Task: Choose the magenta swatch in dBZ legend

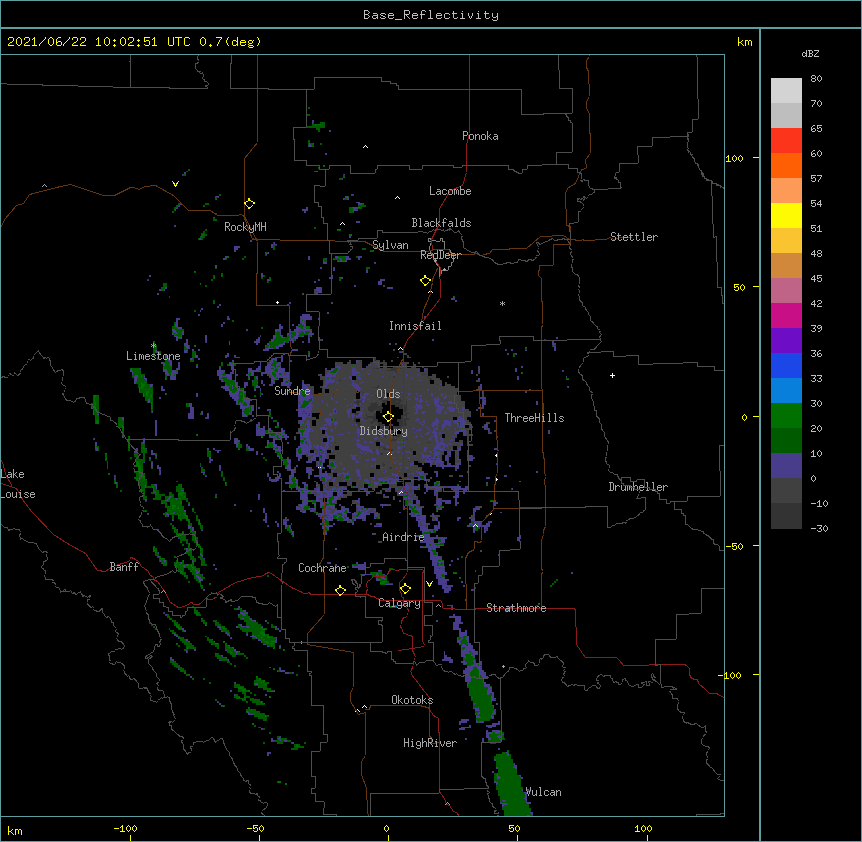Action: [786, 315]
